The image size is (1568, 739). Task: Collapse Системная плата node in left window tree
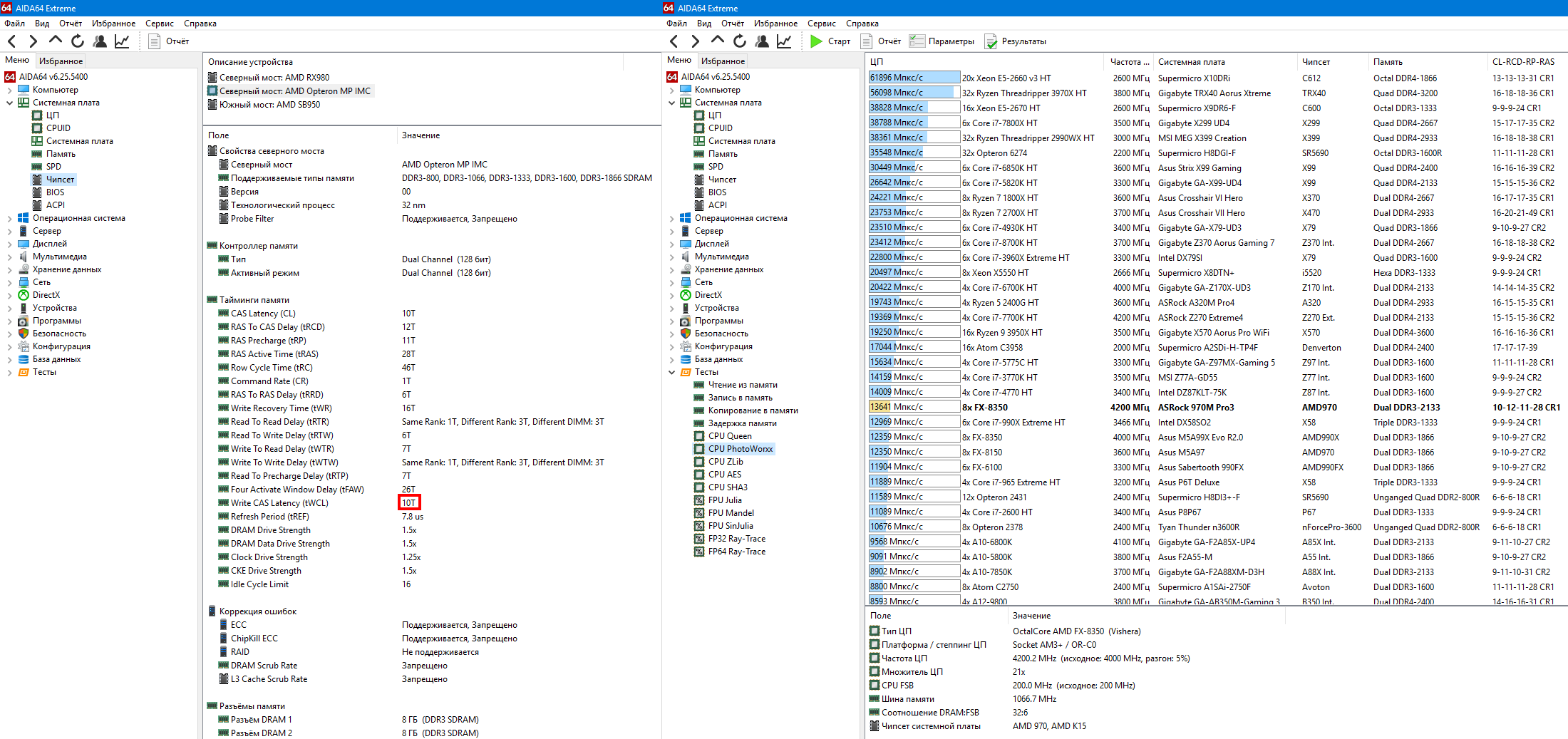tap(9, 103)
